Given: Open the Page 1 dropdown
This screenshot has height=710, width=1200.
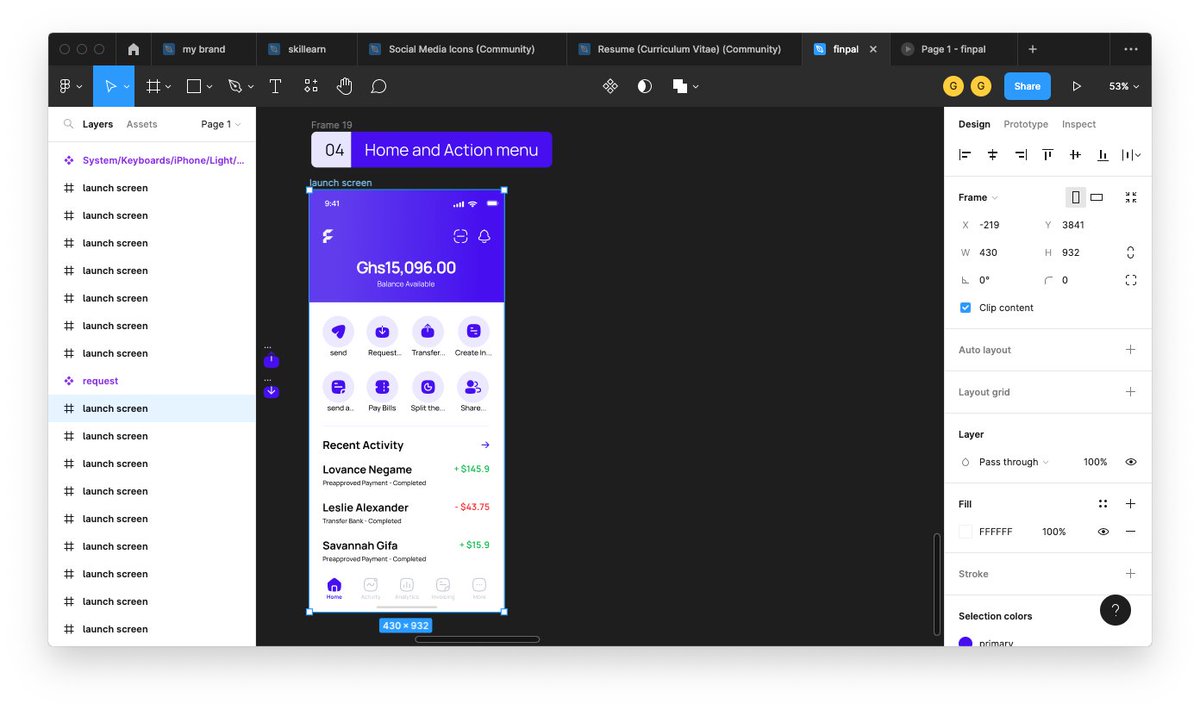Looking at the screenshot, I should click(x=221, y=124).
